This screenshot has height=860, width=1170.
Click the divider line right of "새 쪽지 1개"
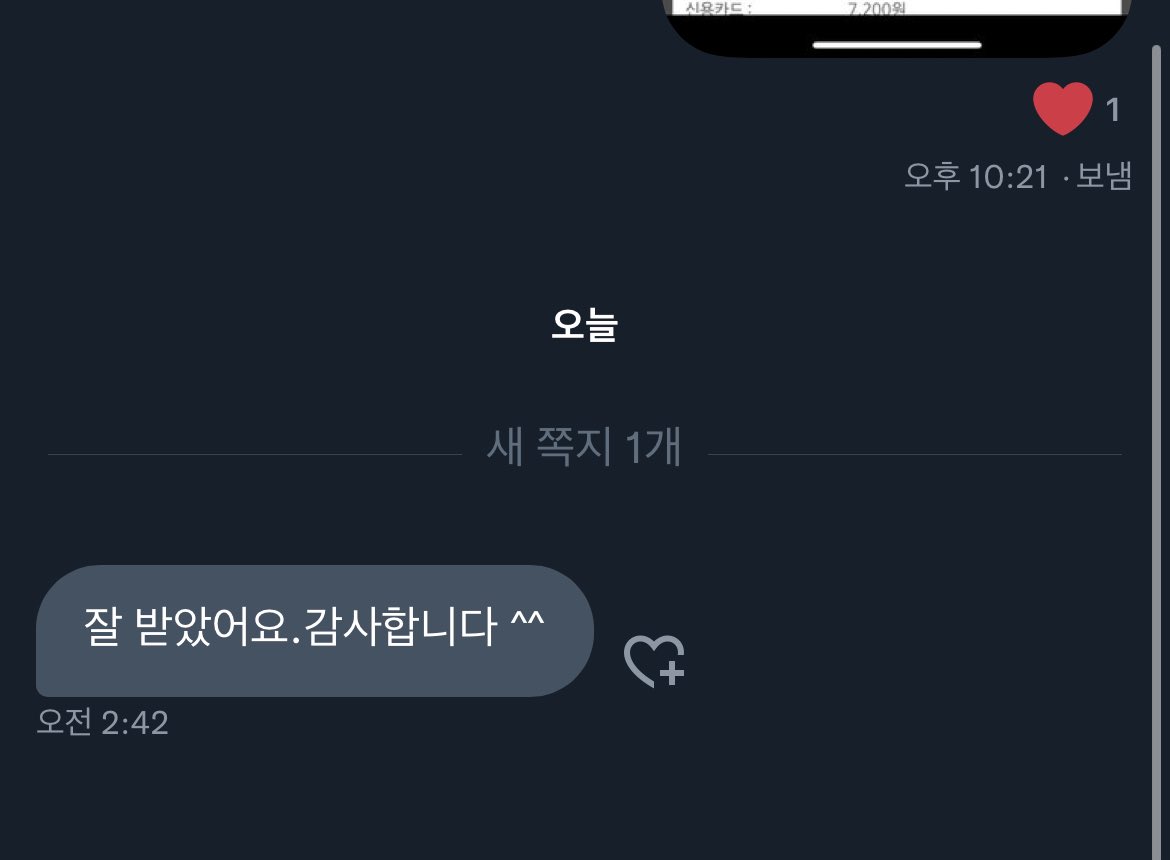915,454
